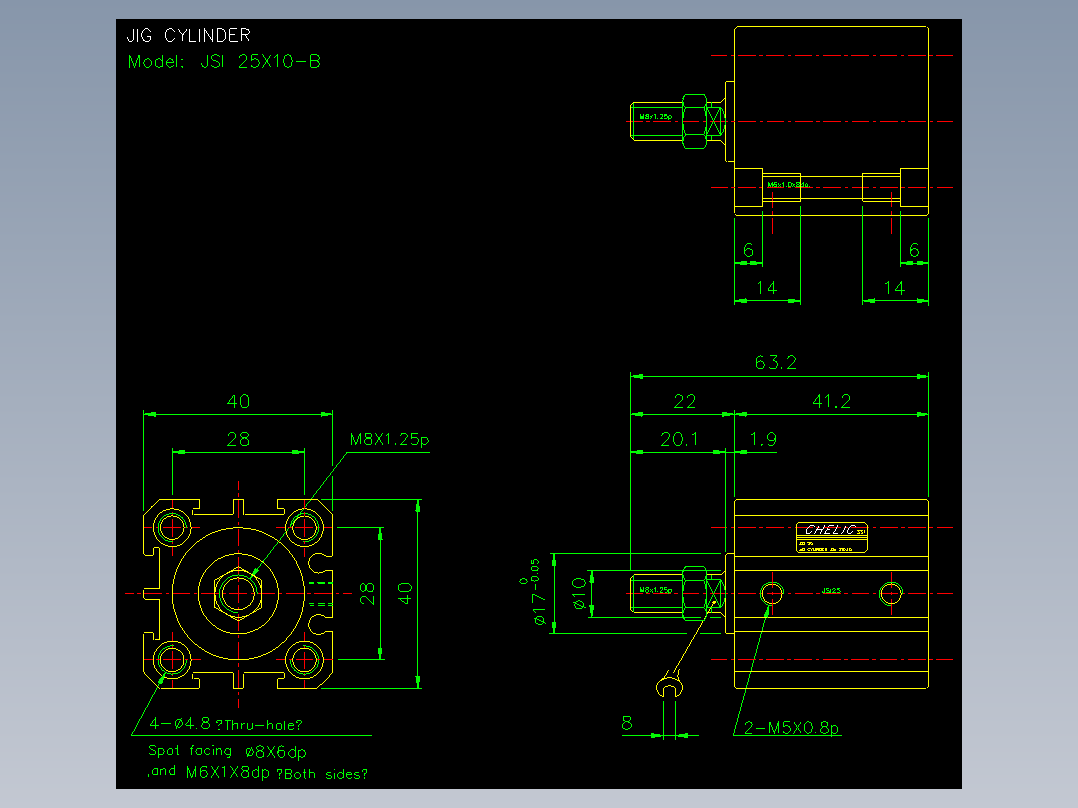Select the vertical "40" height dimension
Image resolution: width=1078 pixels, height=808 pixels.
[405, 593]
